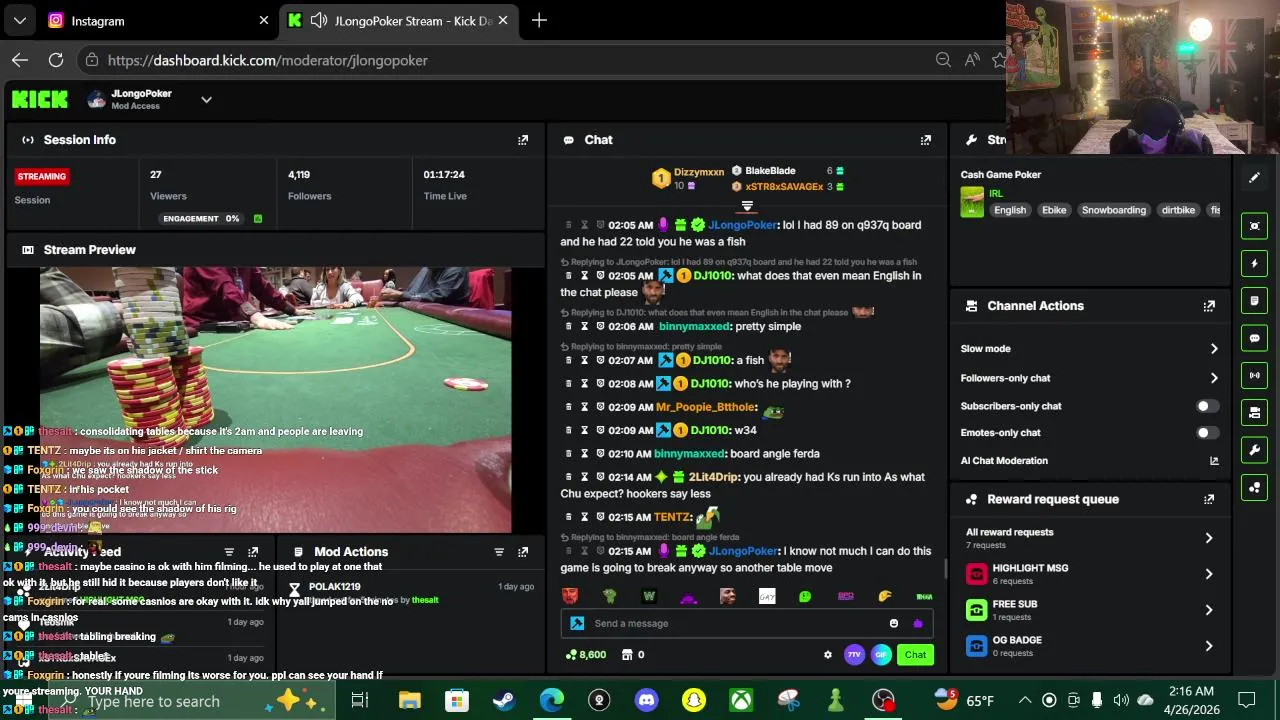This screenshot has height=720, width=1280.
Task: Click the browser address bar URL
Action: [x=268, y=60]
